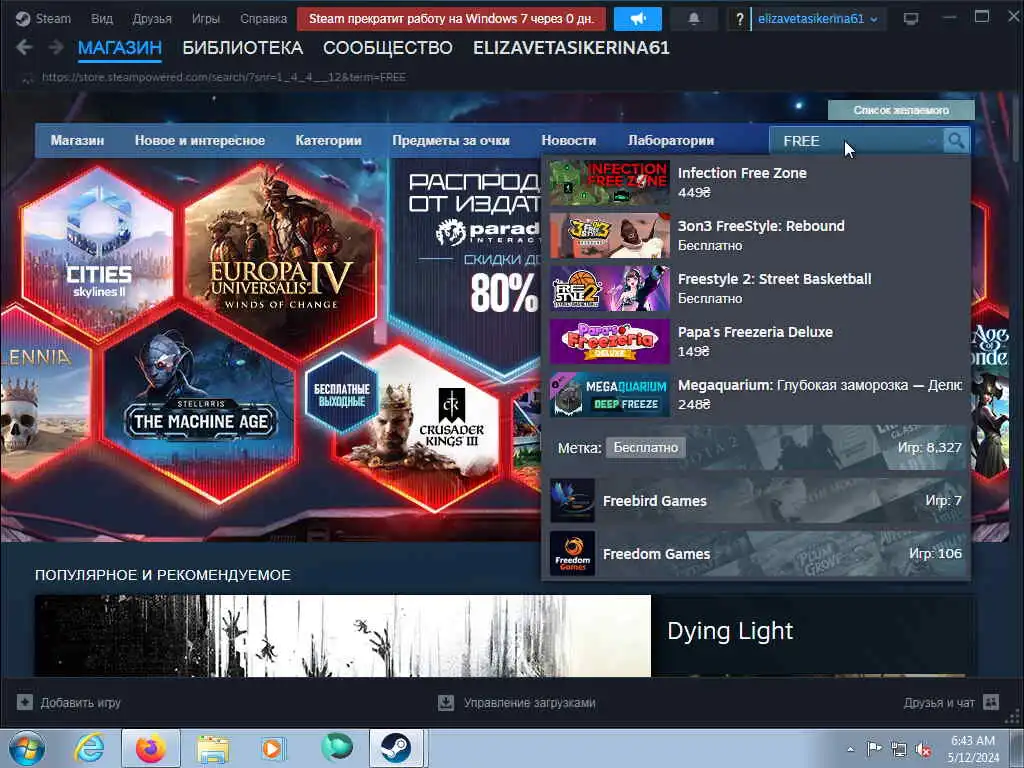Open Freebird Games developer result
1024x768 pixels.
(756, 501)
